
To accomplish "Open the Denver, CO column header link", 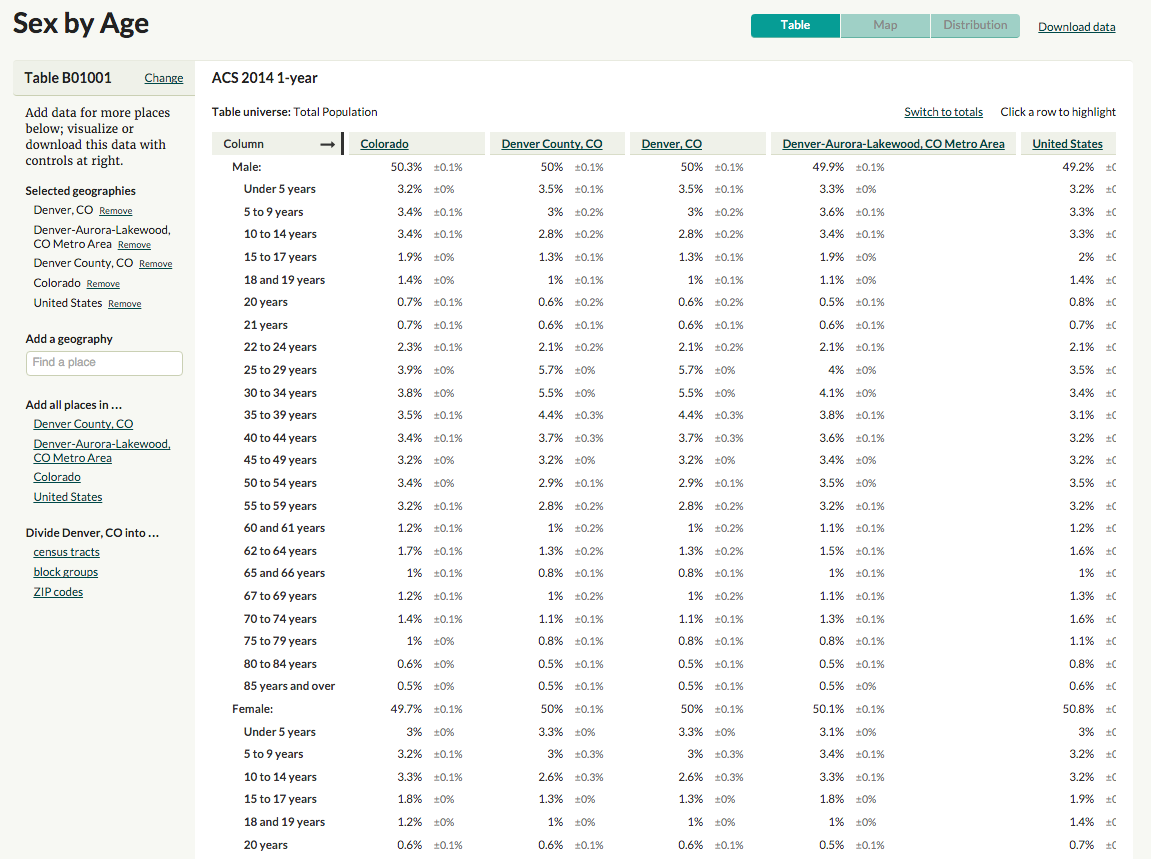I will point(671,144).
